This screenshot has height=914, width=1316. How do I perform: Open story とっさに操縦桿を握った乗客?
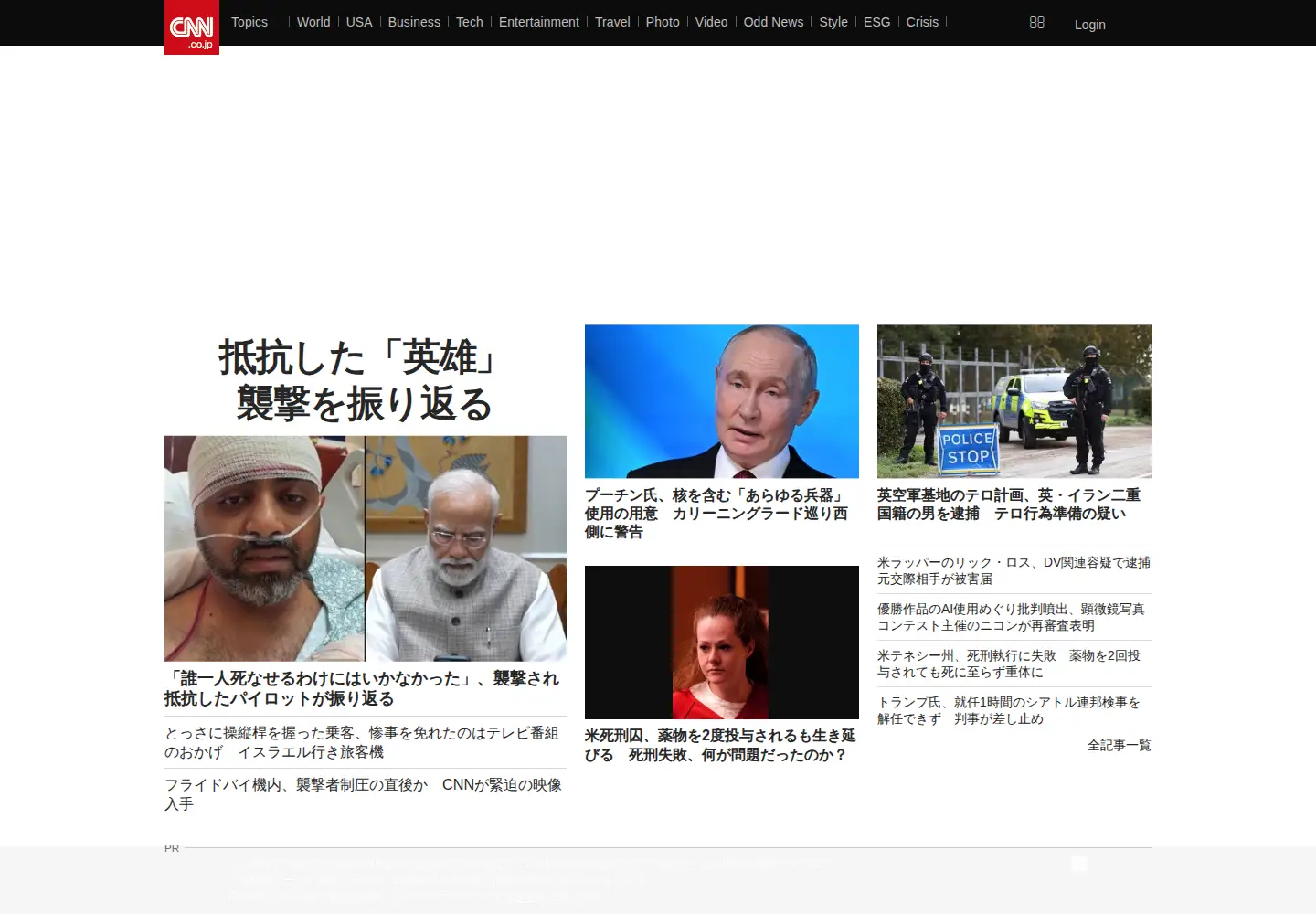click(x=362, y=742)
